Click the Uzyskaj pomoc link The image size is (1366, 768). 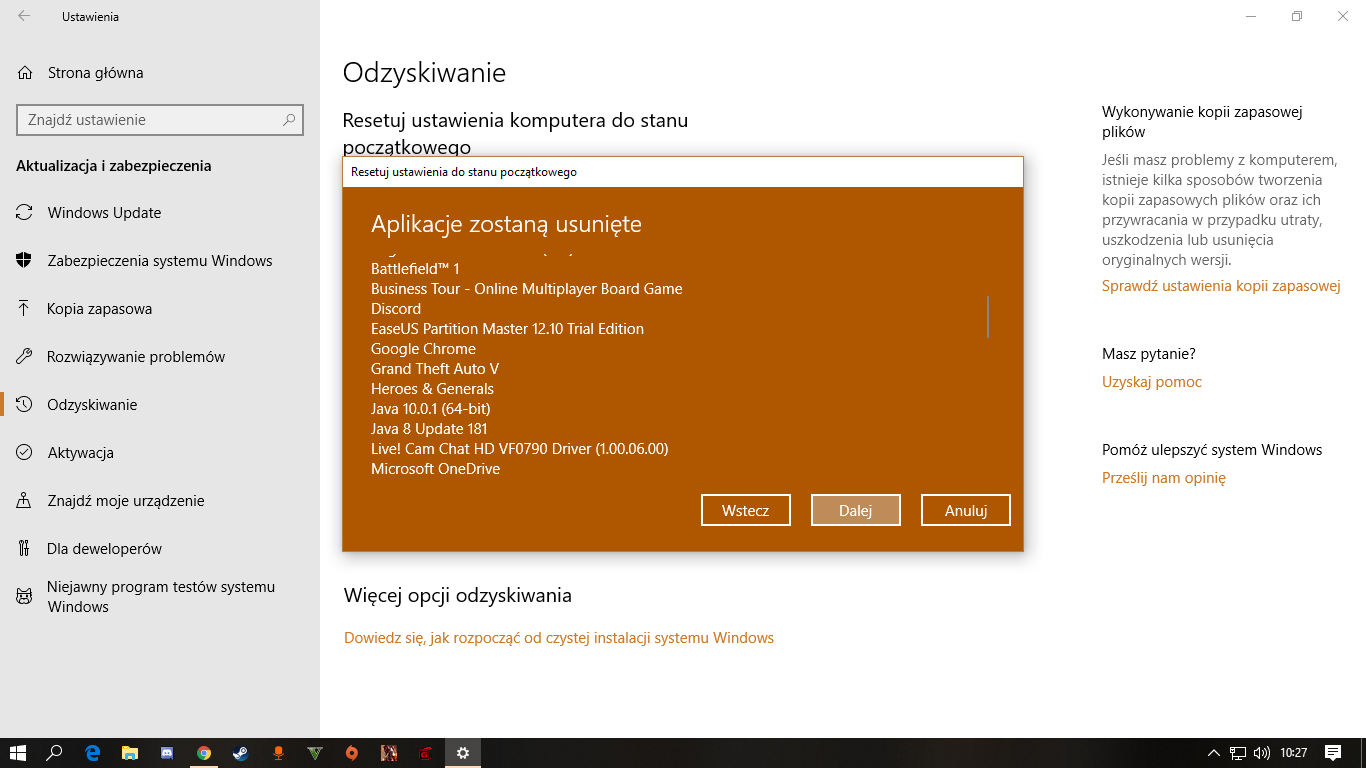tap(1152, 382)
